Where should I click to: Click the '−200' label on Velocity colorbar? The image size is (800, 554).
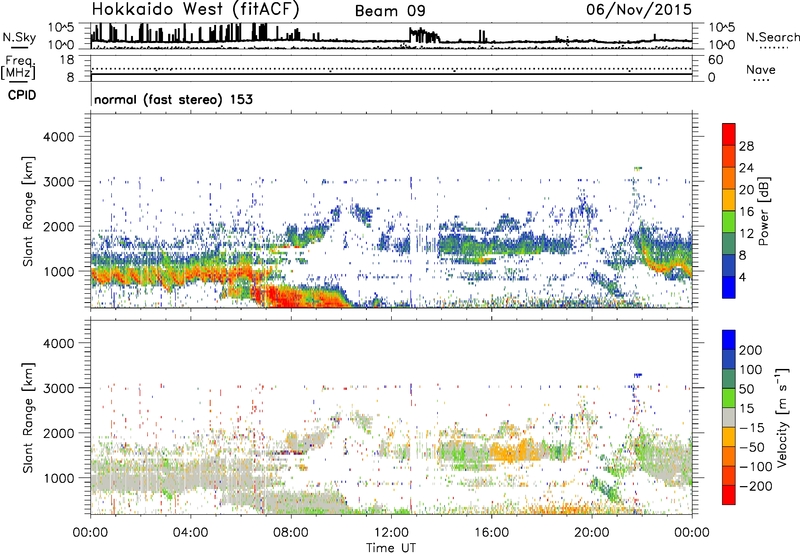[x=755, y=486]
